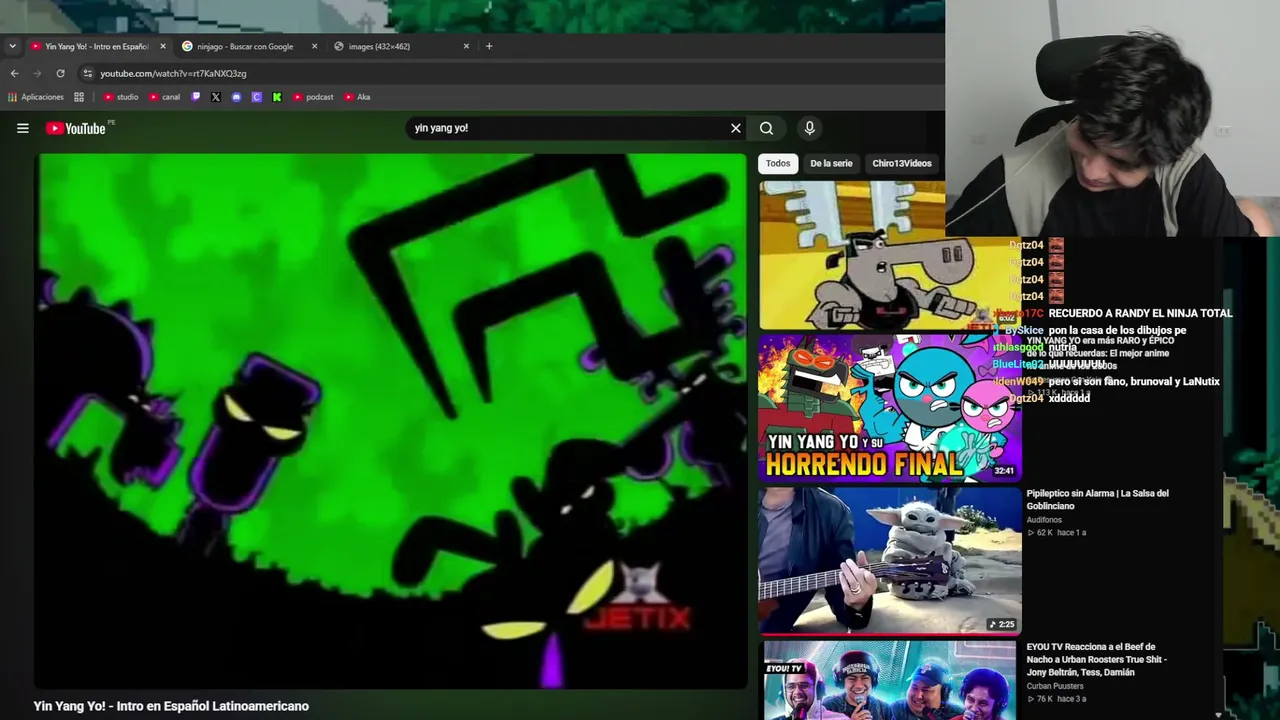Open the Pipileptico sin Alarma video title
Viewport: 1280px width, 720px height.
point(1097,500)
